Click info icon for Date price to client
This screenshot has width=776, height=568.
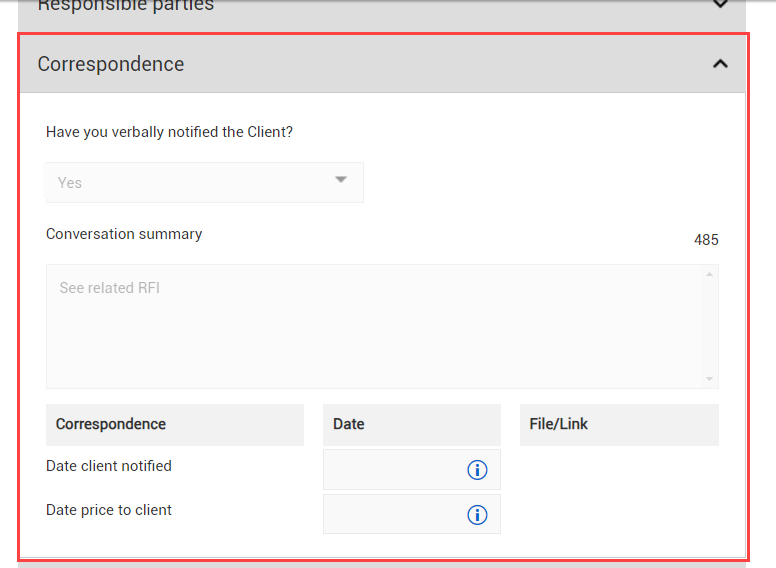point(477,515)
